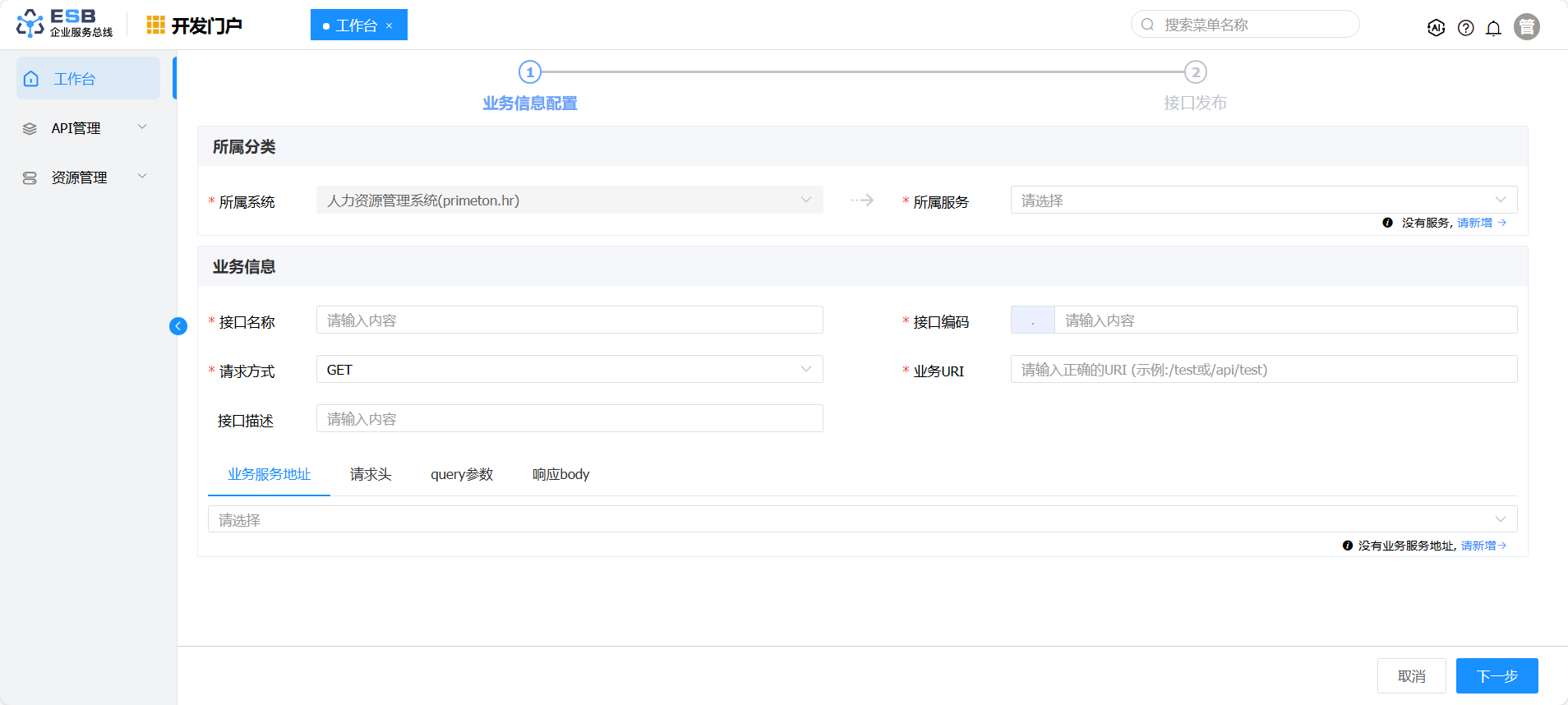Open the notification bell

click(x=1493, y=28)
